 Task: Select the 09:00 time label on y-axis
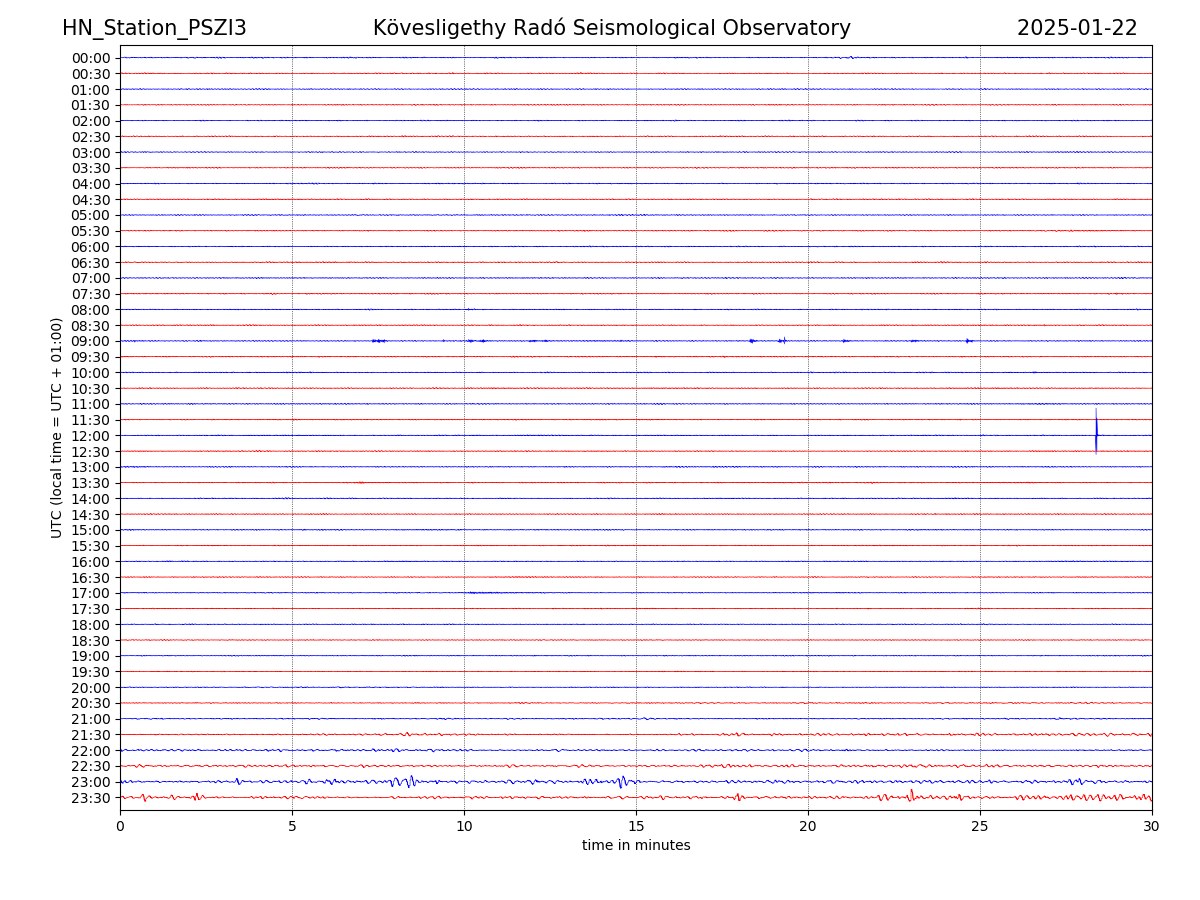pyautogui.click(x=90, y=341)
